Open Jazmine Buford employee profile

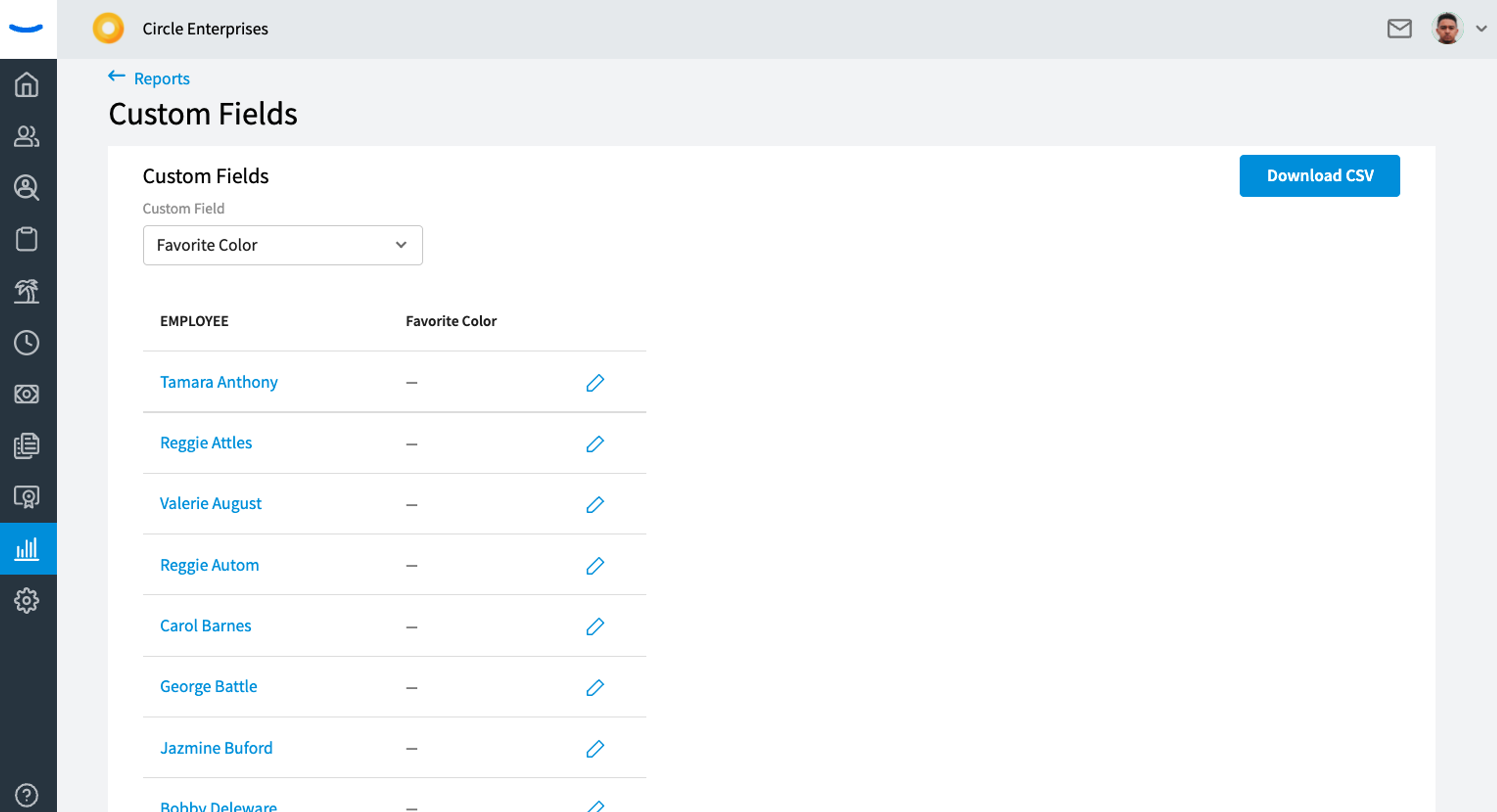point(216,748)
